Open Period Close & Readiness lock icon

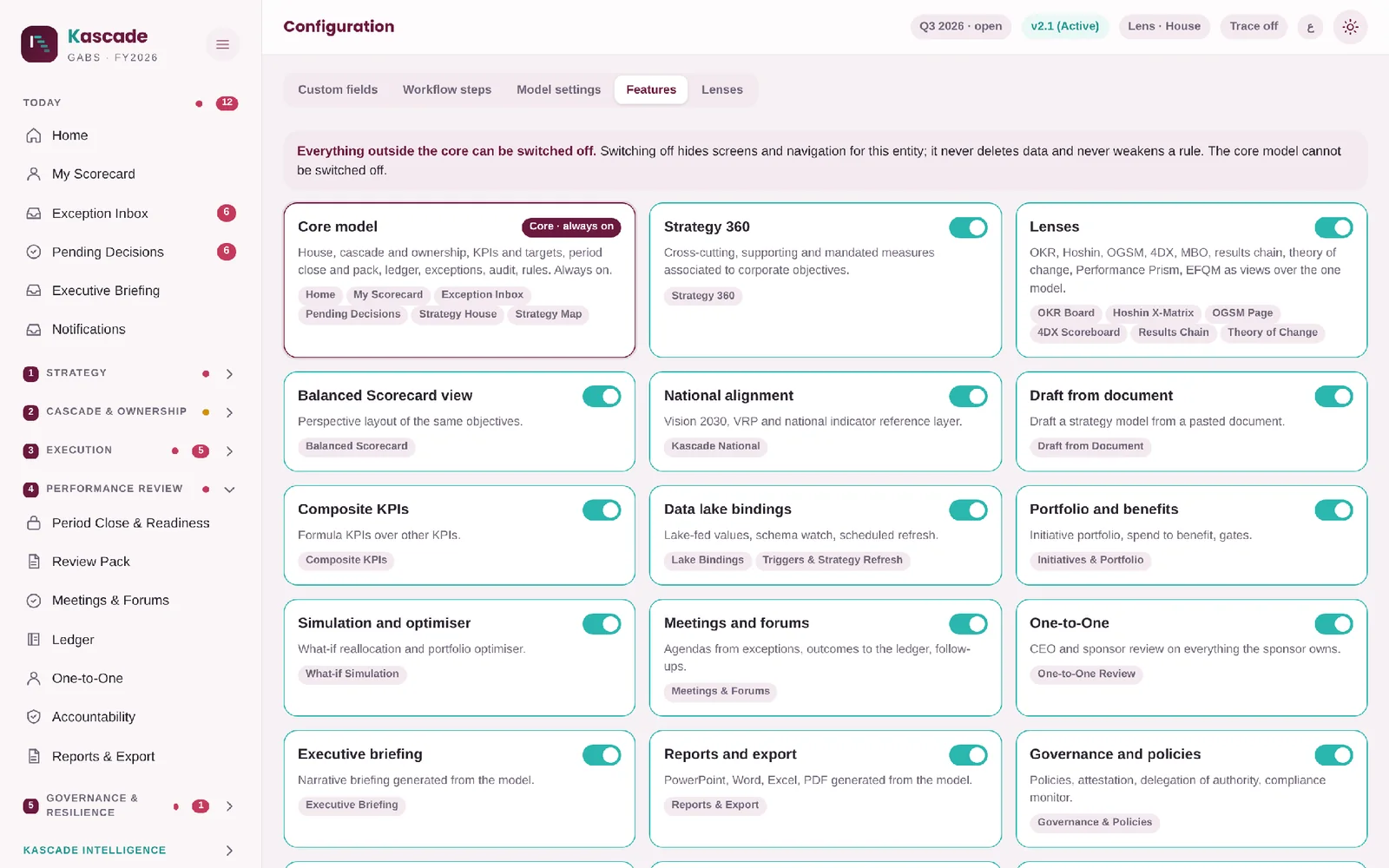point(34,523)
